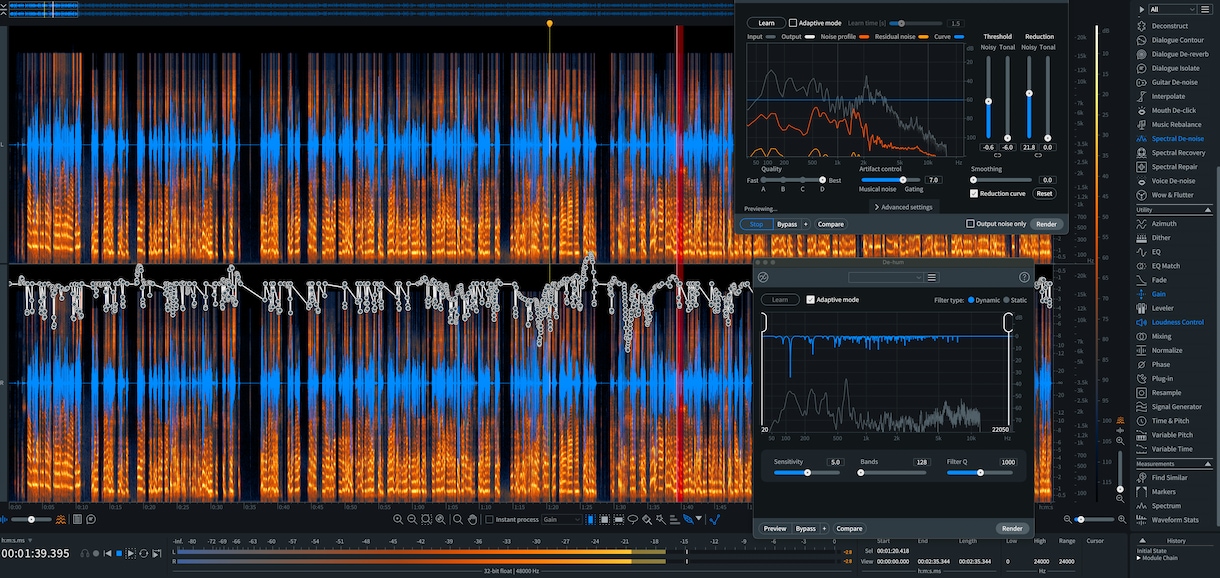Image resolution: width=1220 pixels, height=578 pixels.
Task: Open the Interpolate module
Action: pos(1168,96)
